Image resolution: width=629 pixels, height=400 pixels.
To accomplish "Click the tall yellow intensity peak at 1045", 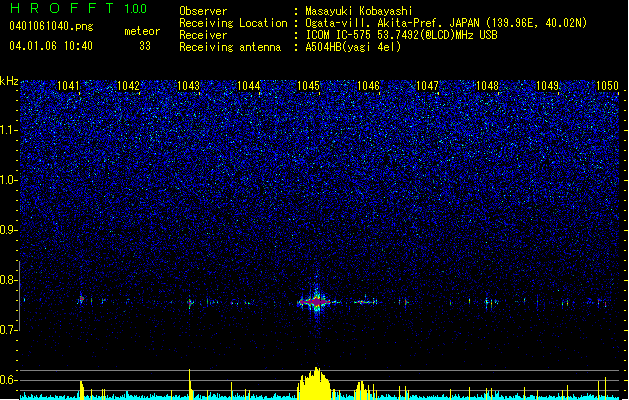I will coord(314,383).
